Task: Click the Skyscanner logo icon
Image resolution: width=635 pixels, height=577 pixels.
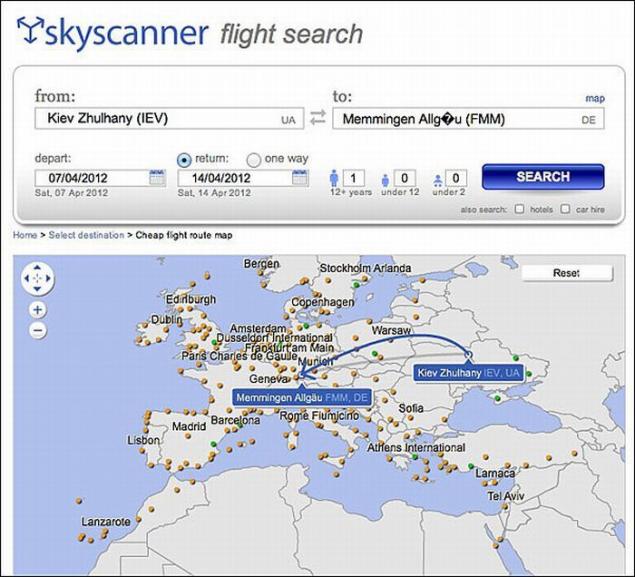Action: 30,30
